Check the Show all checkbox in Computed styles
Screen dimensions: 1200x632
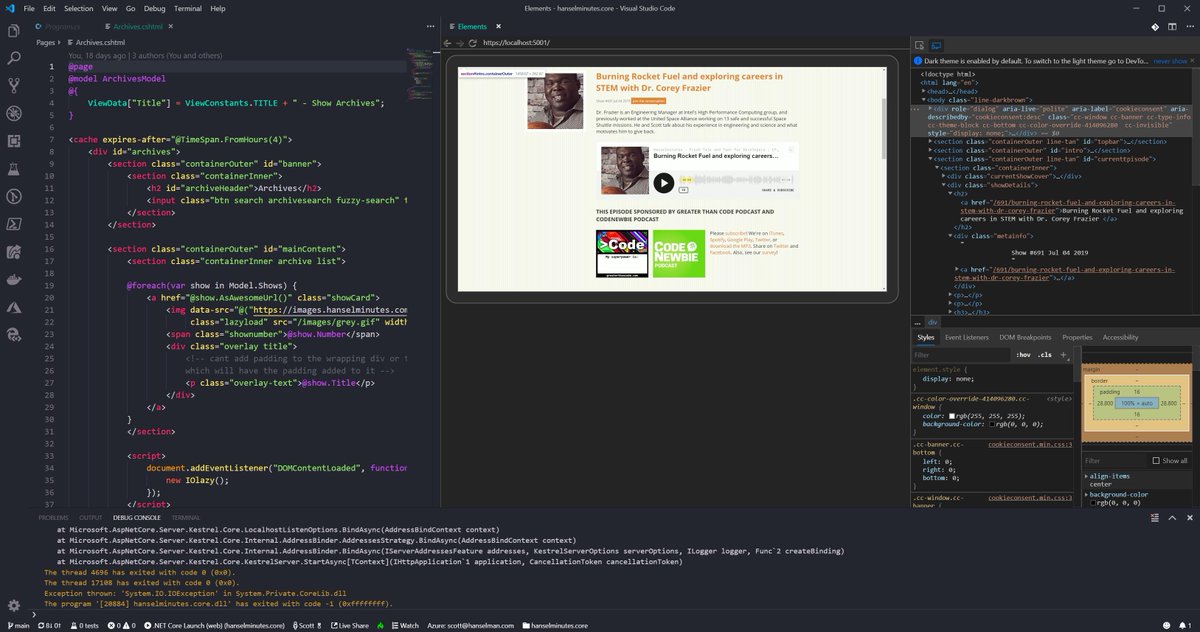(1156, 460)
